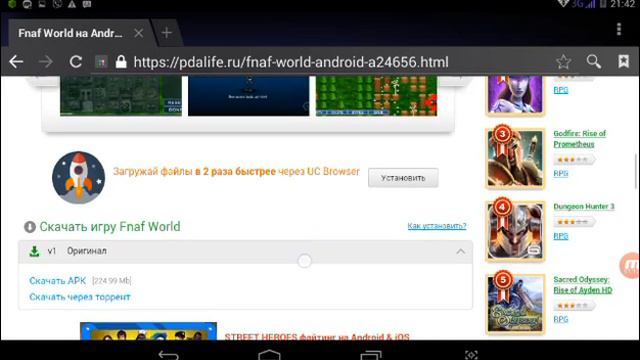Click the site favicon beside padlock
This screenshot has width=640, height=360.
(x=101, y=62)
